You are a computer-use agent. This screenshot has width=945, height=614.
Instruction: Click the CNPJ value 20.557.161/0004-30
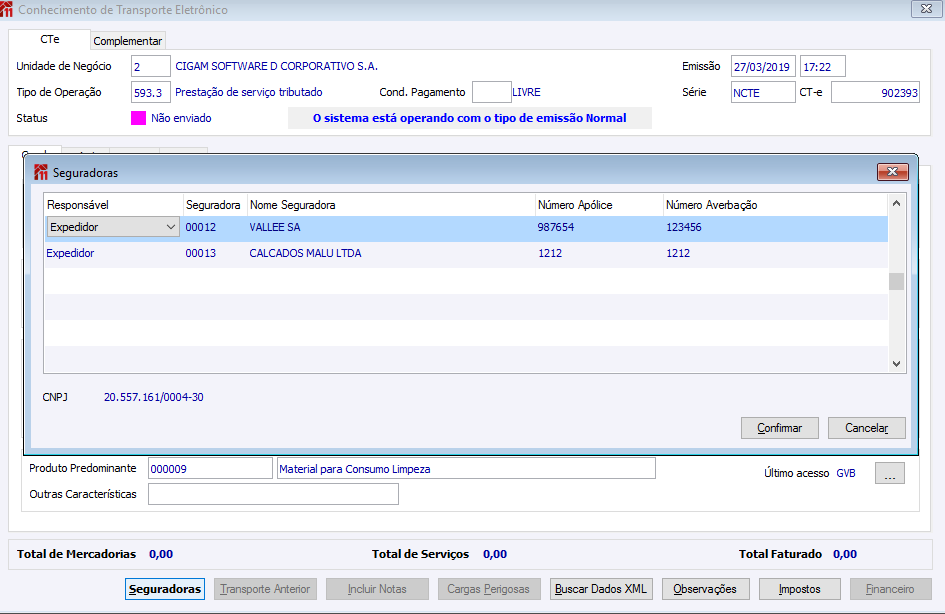click(x=154, y=397)
